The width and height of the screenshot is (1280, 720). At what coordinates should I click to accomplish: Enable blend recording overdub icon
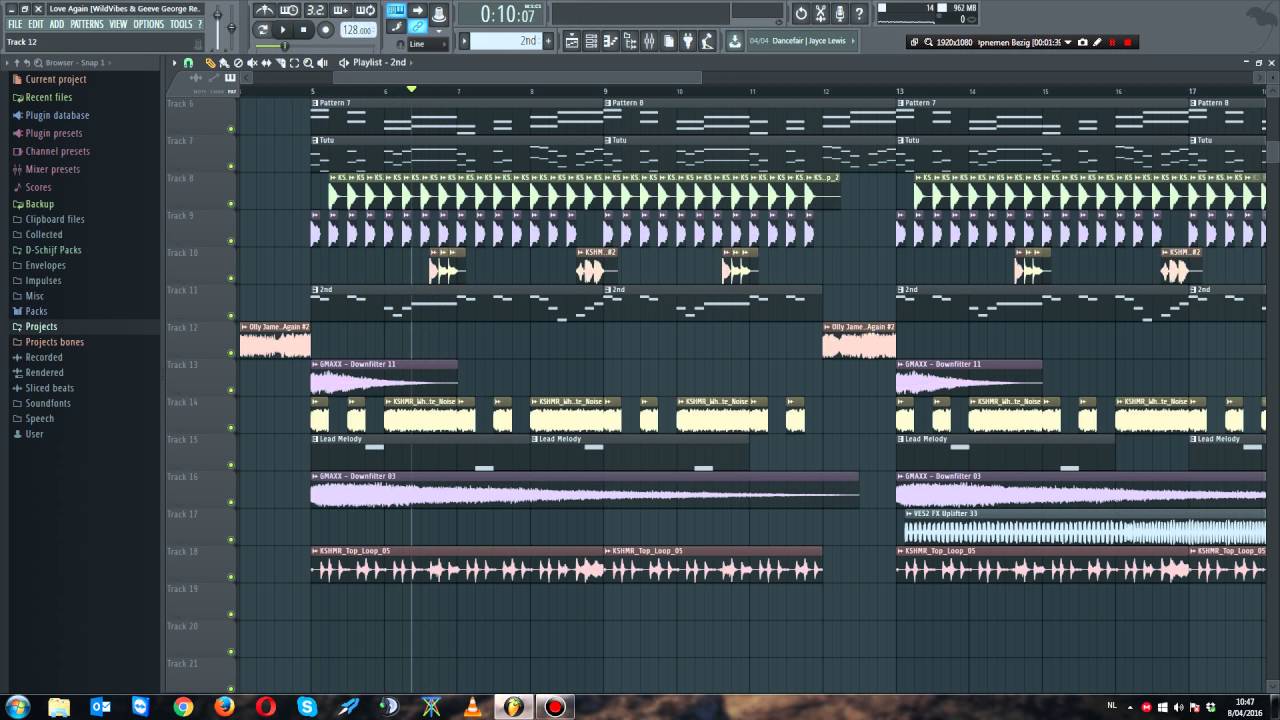pyautogui.click(x=340, y=11)
